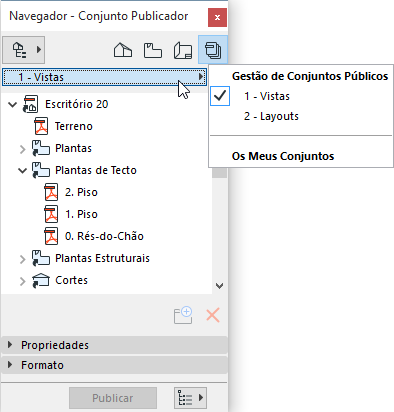
Task: Switch to the Layout Book icon
Action: 183,50
